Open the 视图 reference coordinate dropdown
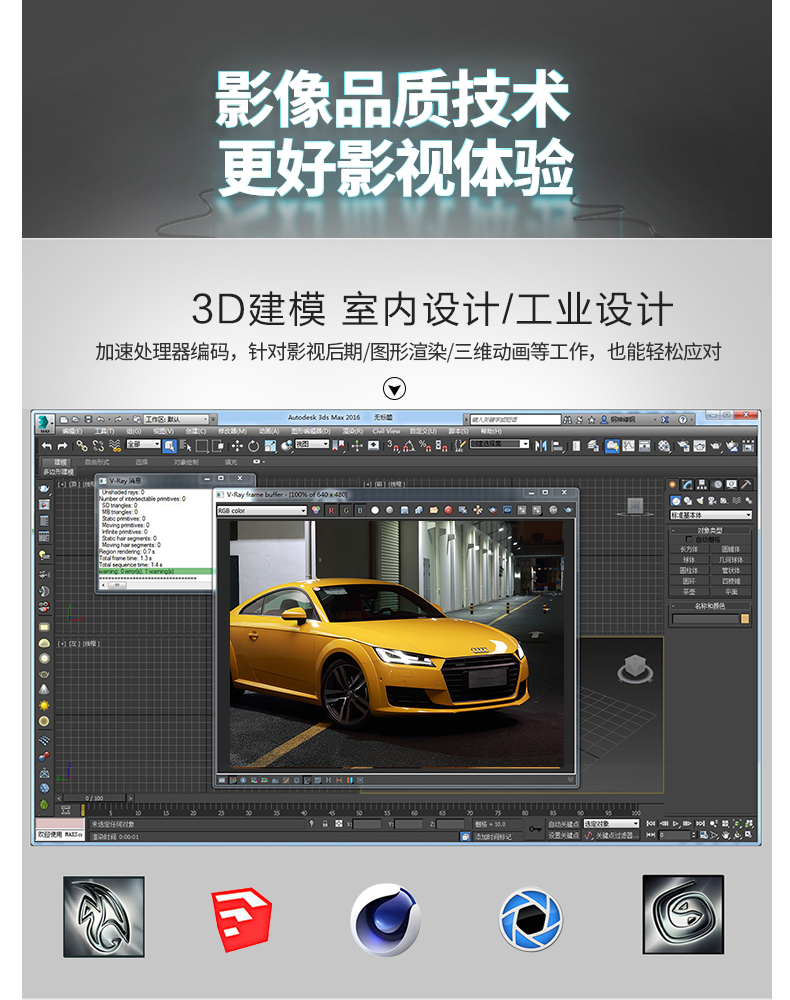The image size is (790, 1000). [312, 444]
